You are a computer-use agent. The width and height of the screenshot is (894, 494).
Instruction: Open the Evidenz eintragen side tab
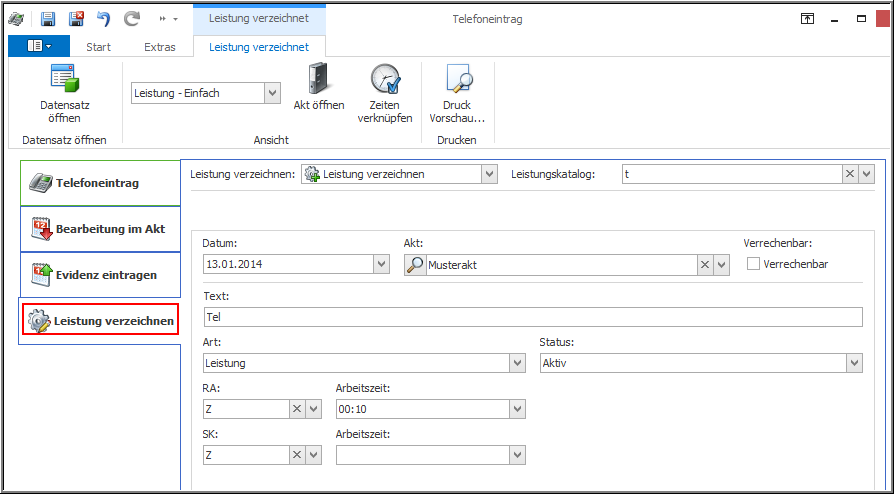coord(100,275)
